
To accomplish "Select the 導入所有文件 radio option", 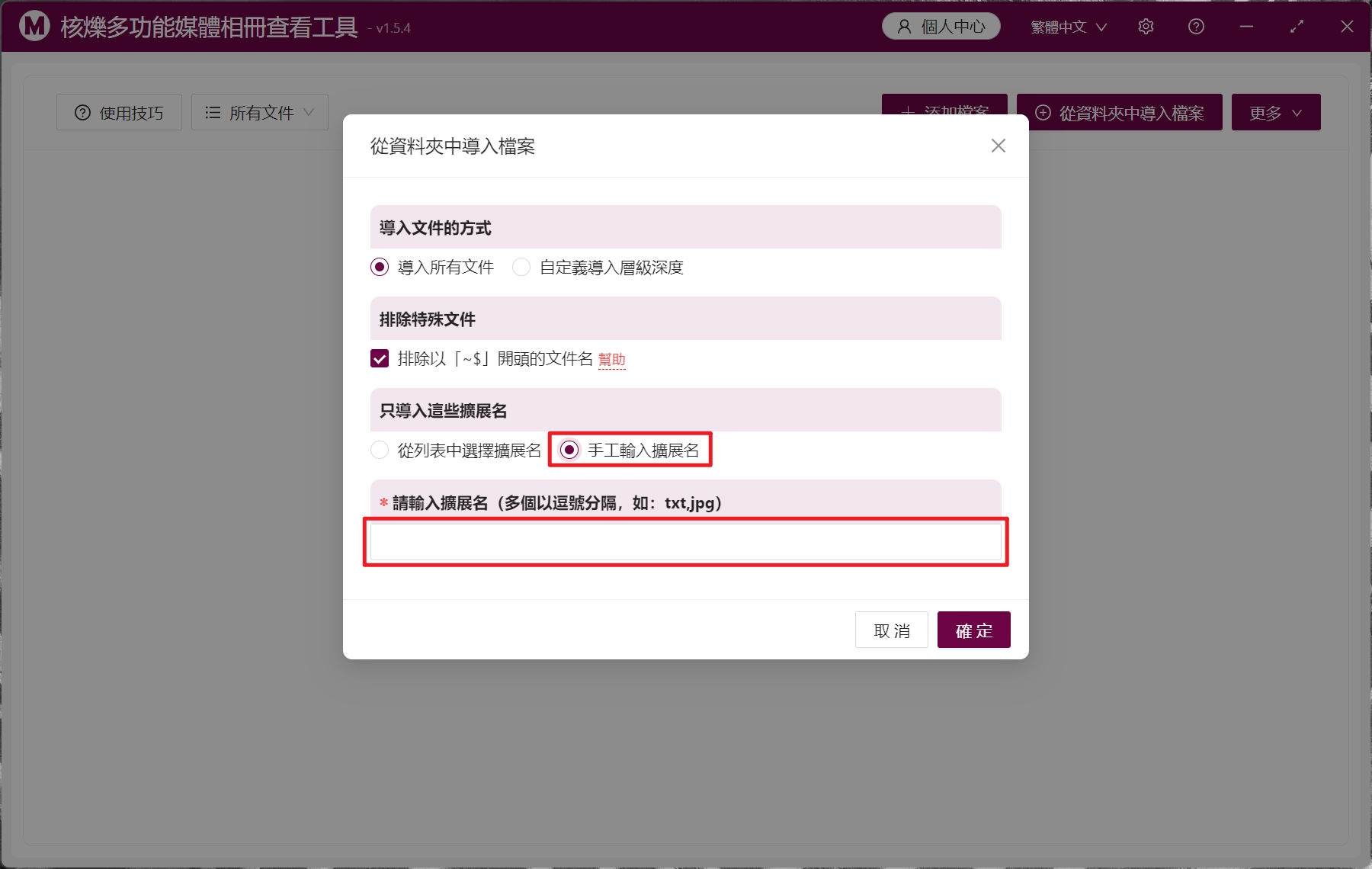I will [x=432, y=268].
